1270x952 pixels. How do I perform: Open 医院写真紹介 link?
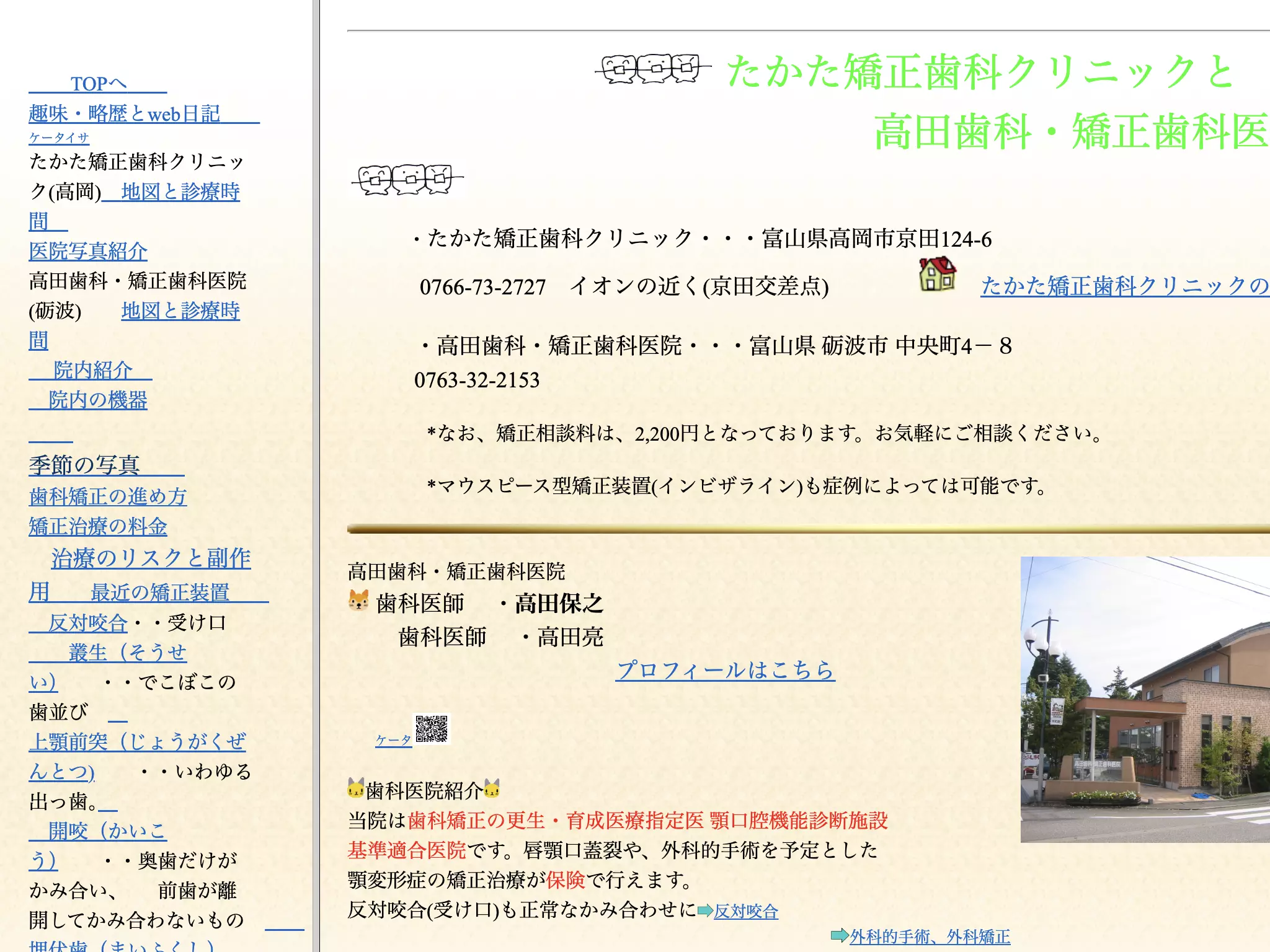(x=88, y=251)
